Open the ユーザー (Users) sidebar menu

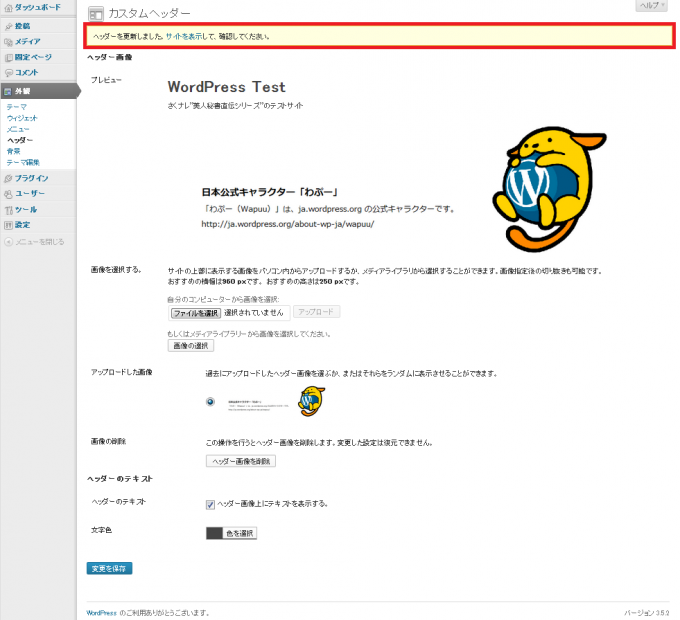[x=30, y=194]
